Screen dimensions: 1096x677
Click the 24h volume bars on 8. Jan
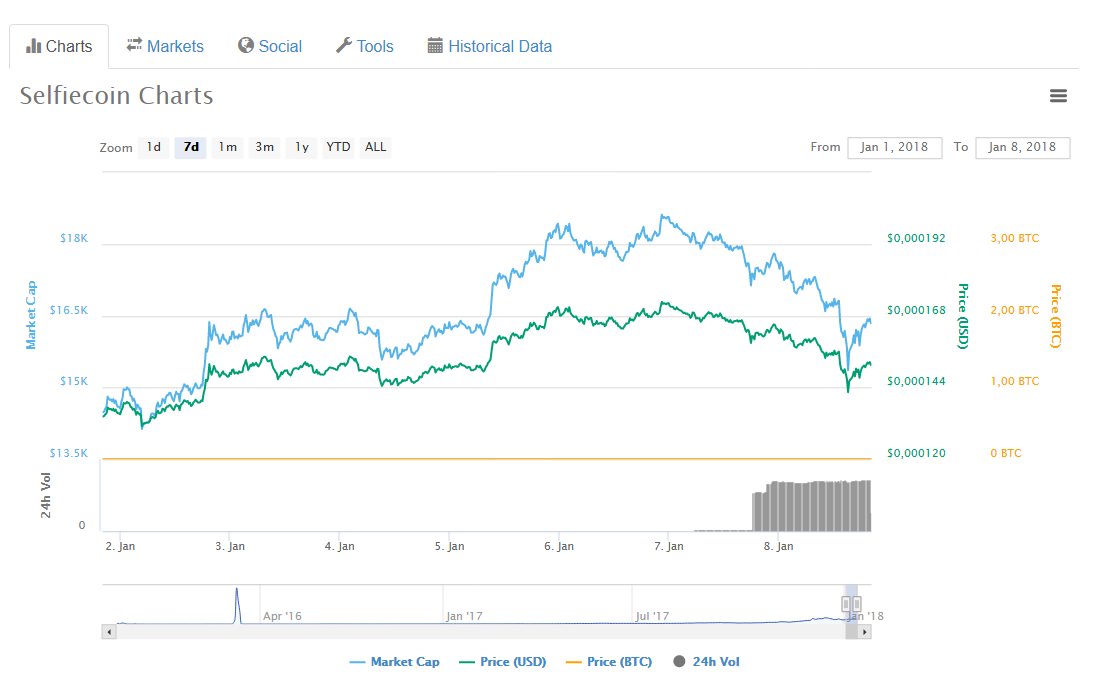click(x=812, y=507)
